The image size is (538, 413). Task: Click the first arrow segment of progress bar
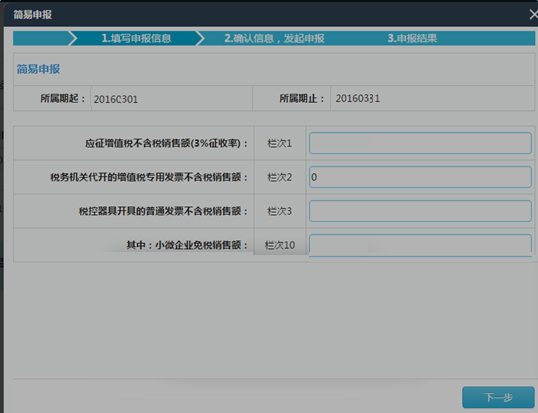[42, 38]
